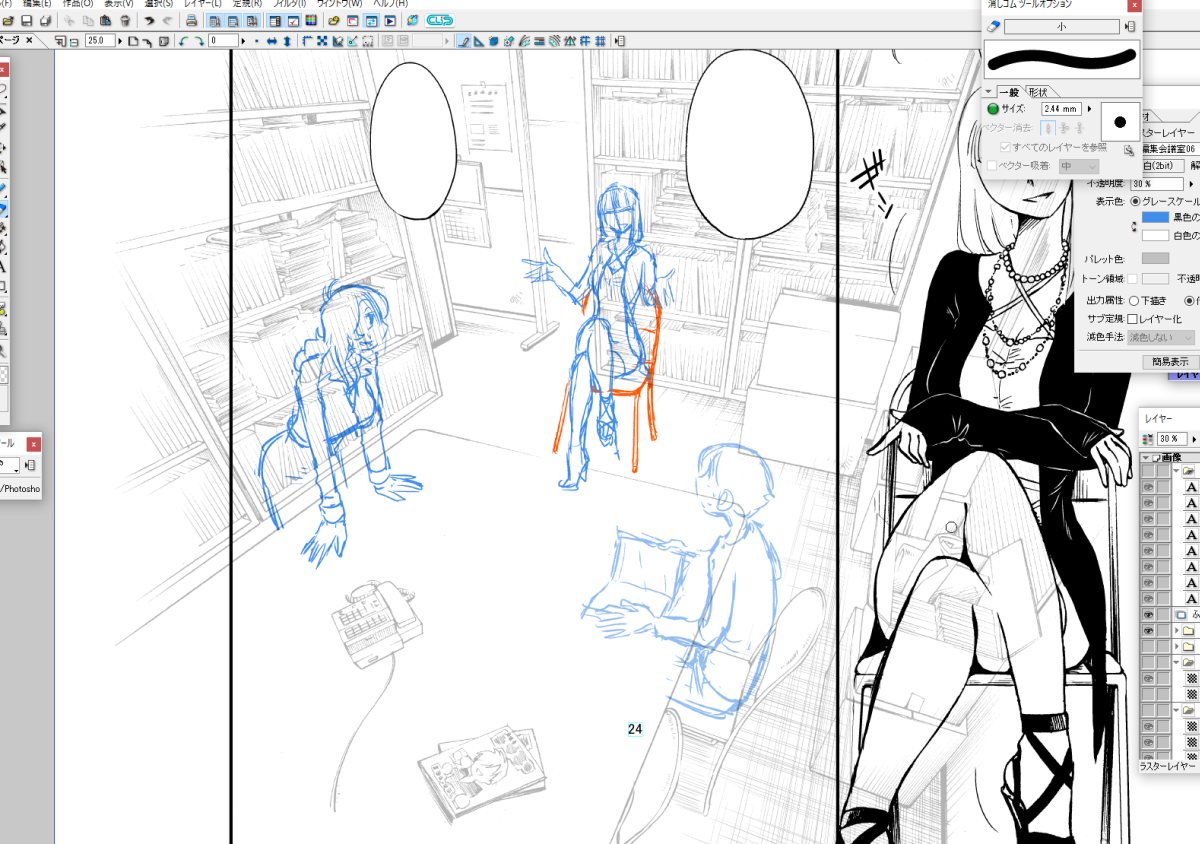Screen dimensions: 1200x844
Task: Click the brush tip shape preview thumbnail
Action: point(1120,121)
